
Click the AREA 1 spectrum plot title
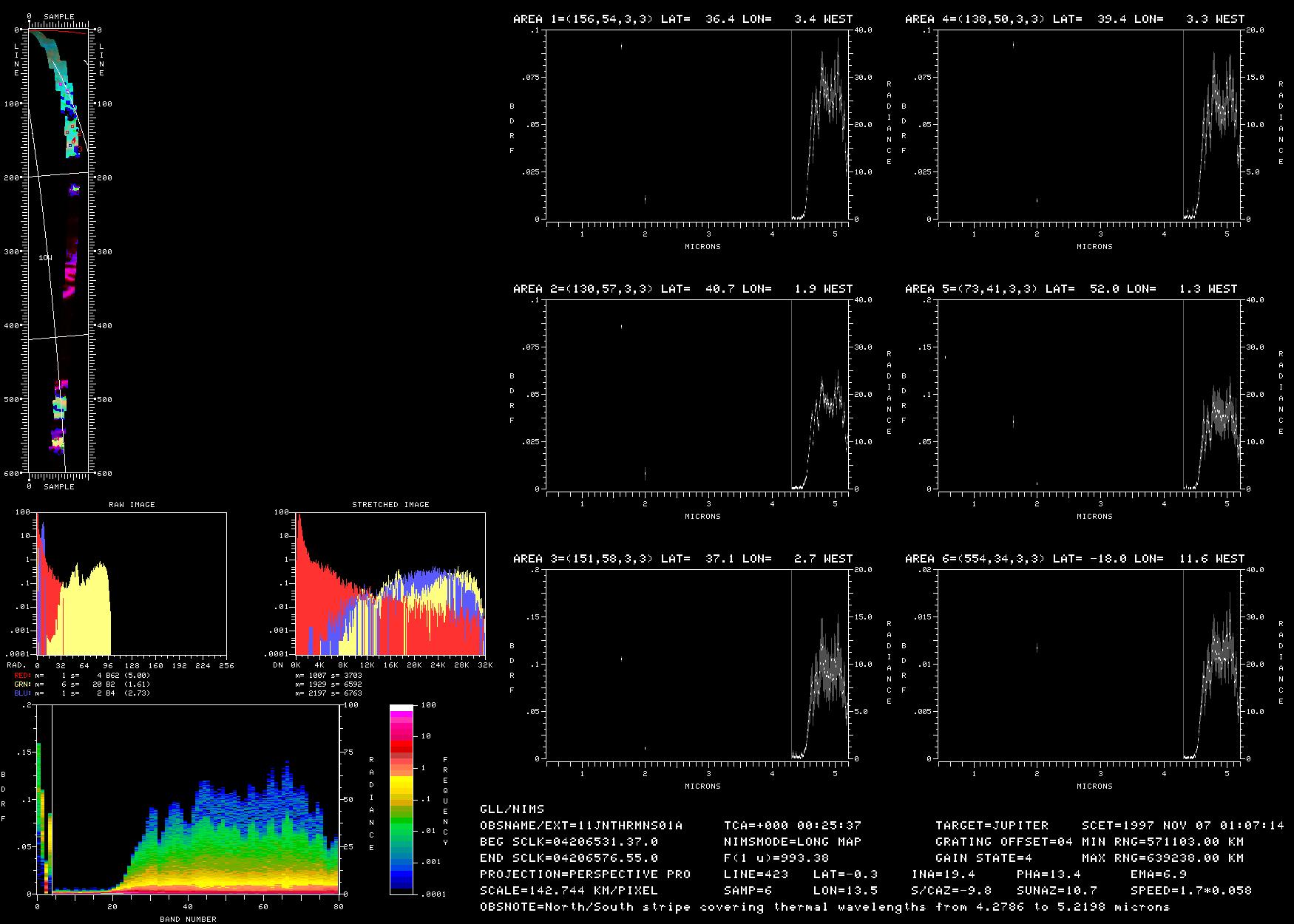(682, 19)
